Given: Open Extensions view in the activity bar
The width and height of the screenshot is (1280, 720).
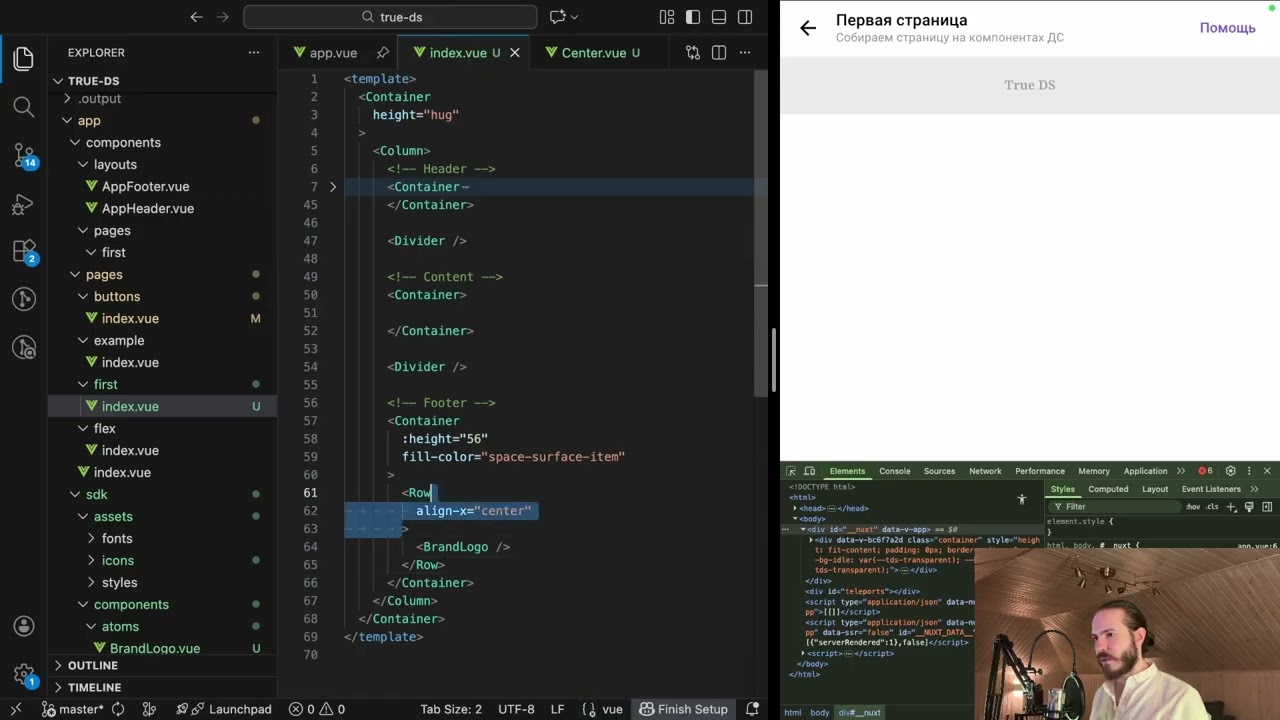Looking at the screenshot, I should tap(24, 251).
